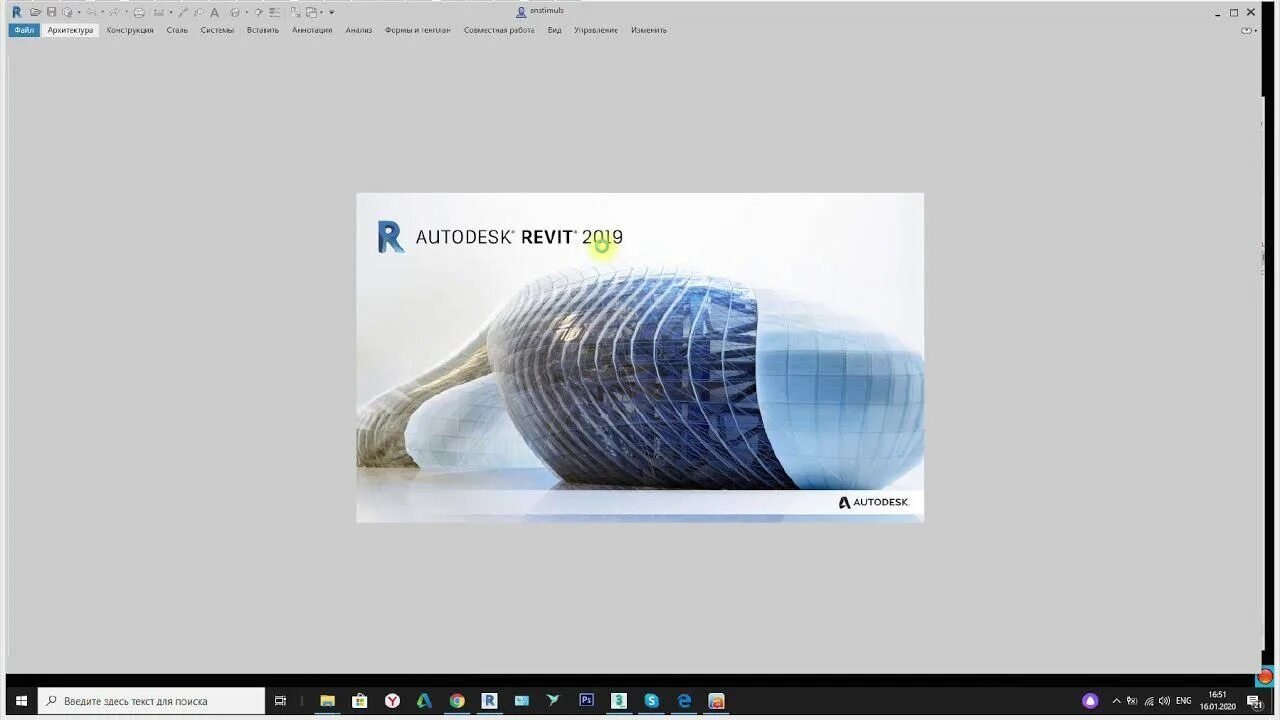Switch to the Аннотация ribbon tab
The height and width of the screenshot is (720, 1280).
312,30
